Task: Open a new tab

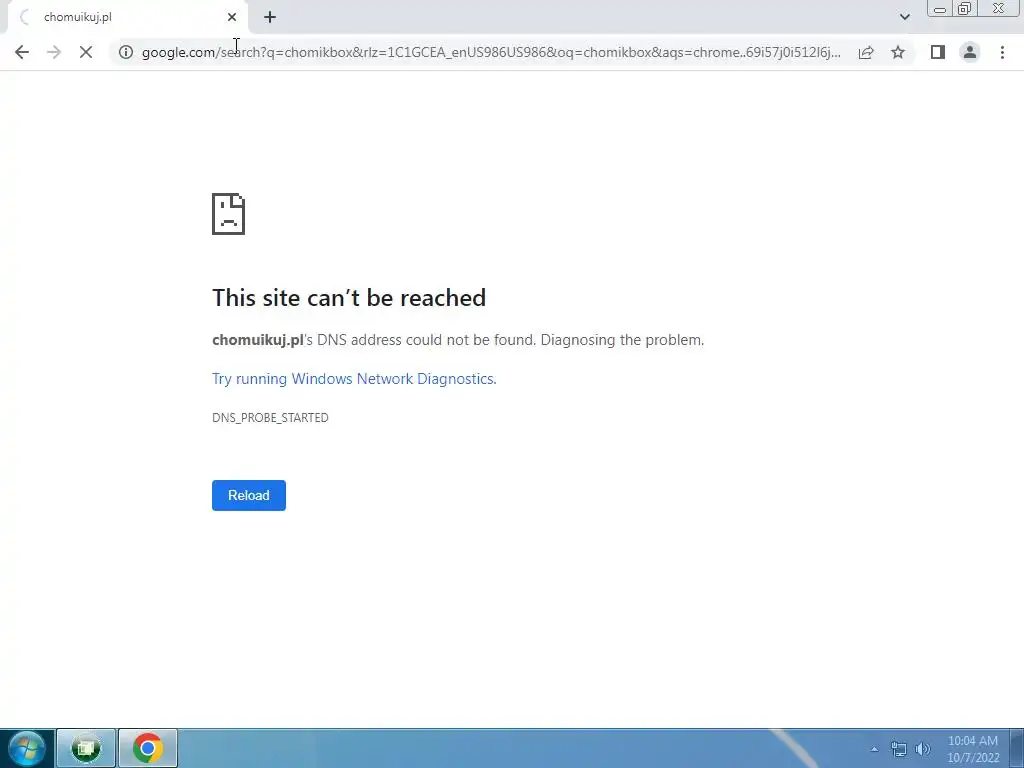Action: point(270,17)
